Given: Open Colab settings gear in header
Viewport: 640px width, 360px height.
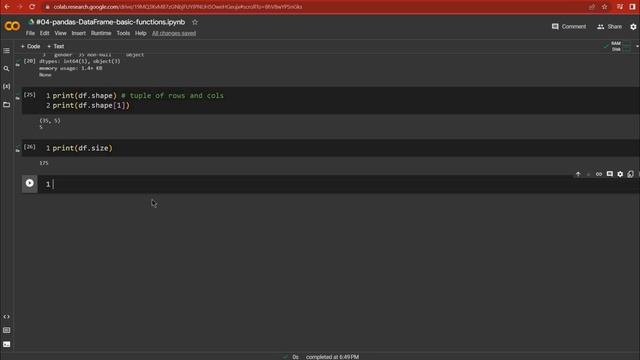Looking at the screenshot, I should click(x=633, y=27).
